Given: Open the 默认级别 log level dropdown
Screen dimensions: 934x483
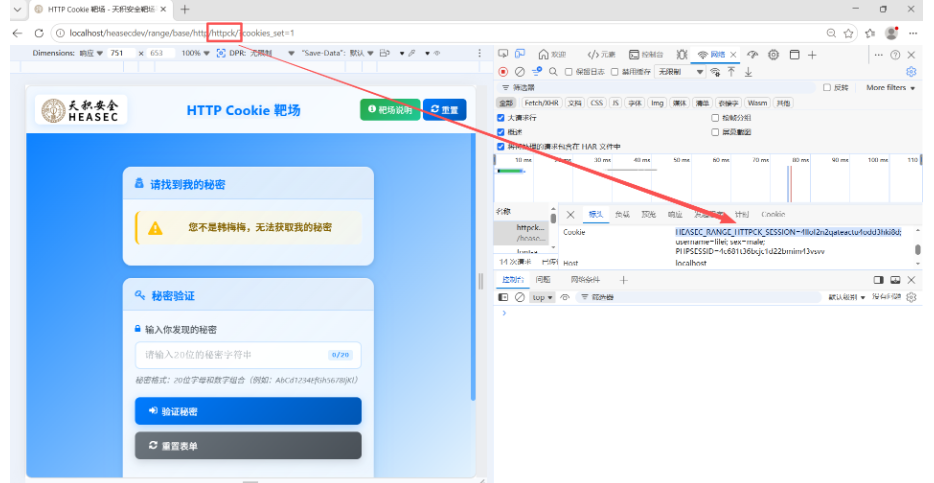Looking at the screenshot, I should click(x=846, y=297).
